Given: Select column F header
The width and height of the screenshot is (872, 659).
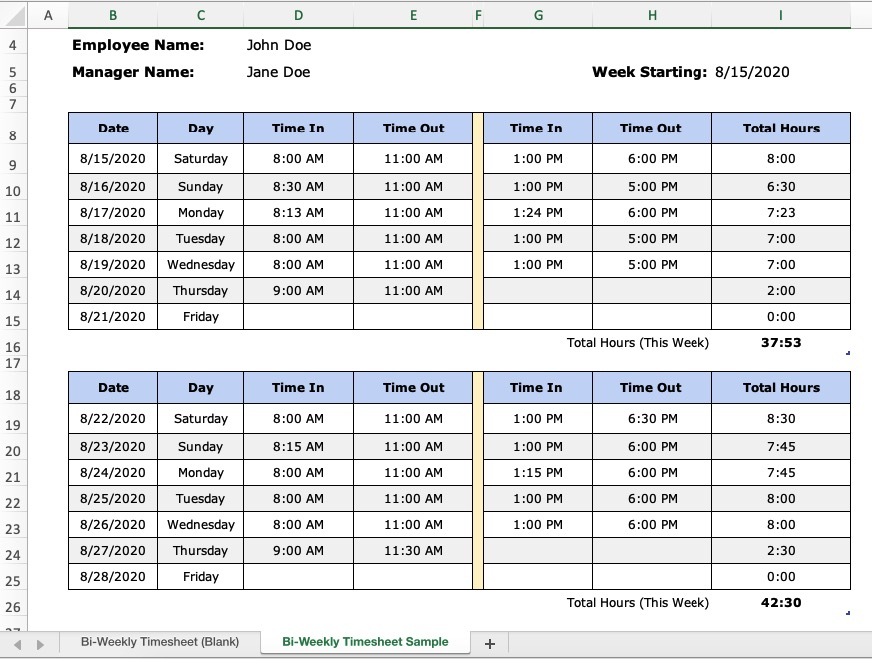Looking at the screenshot, I should pyautogui.click(x=478, y=16).
